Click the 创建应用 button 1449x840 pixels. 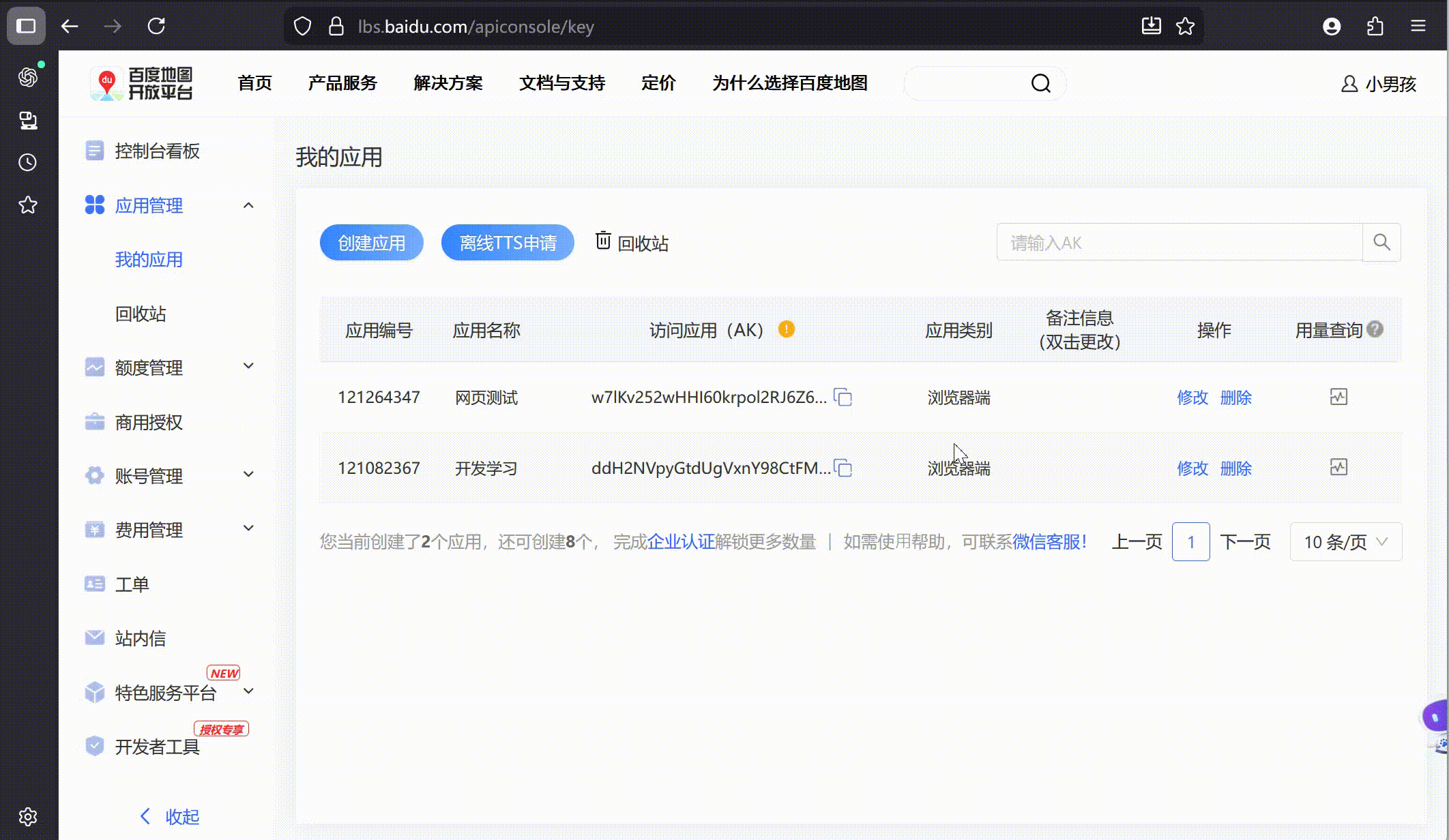click(372, 243)
